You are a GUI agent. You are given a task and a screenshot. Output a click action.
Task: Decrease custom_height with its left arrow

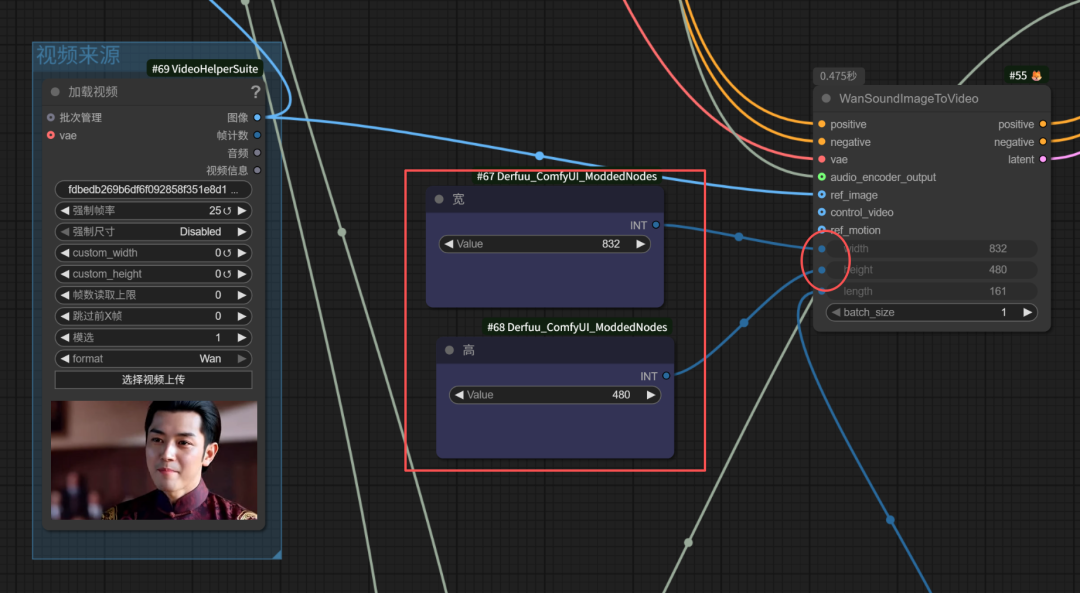[x=65, y=274]
